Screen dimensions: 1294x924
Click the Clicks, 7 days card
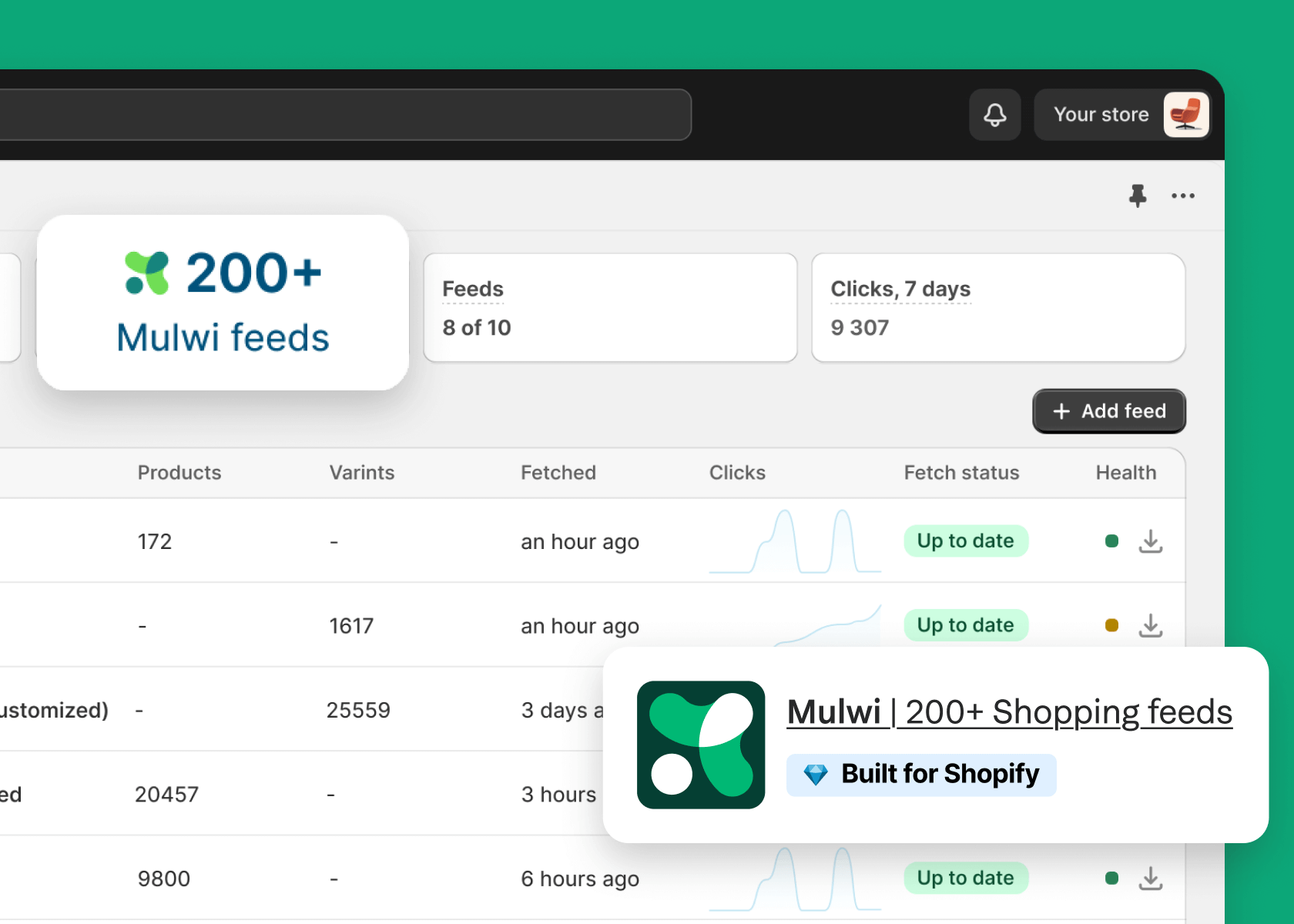[x=997, y=308]
